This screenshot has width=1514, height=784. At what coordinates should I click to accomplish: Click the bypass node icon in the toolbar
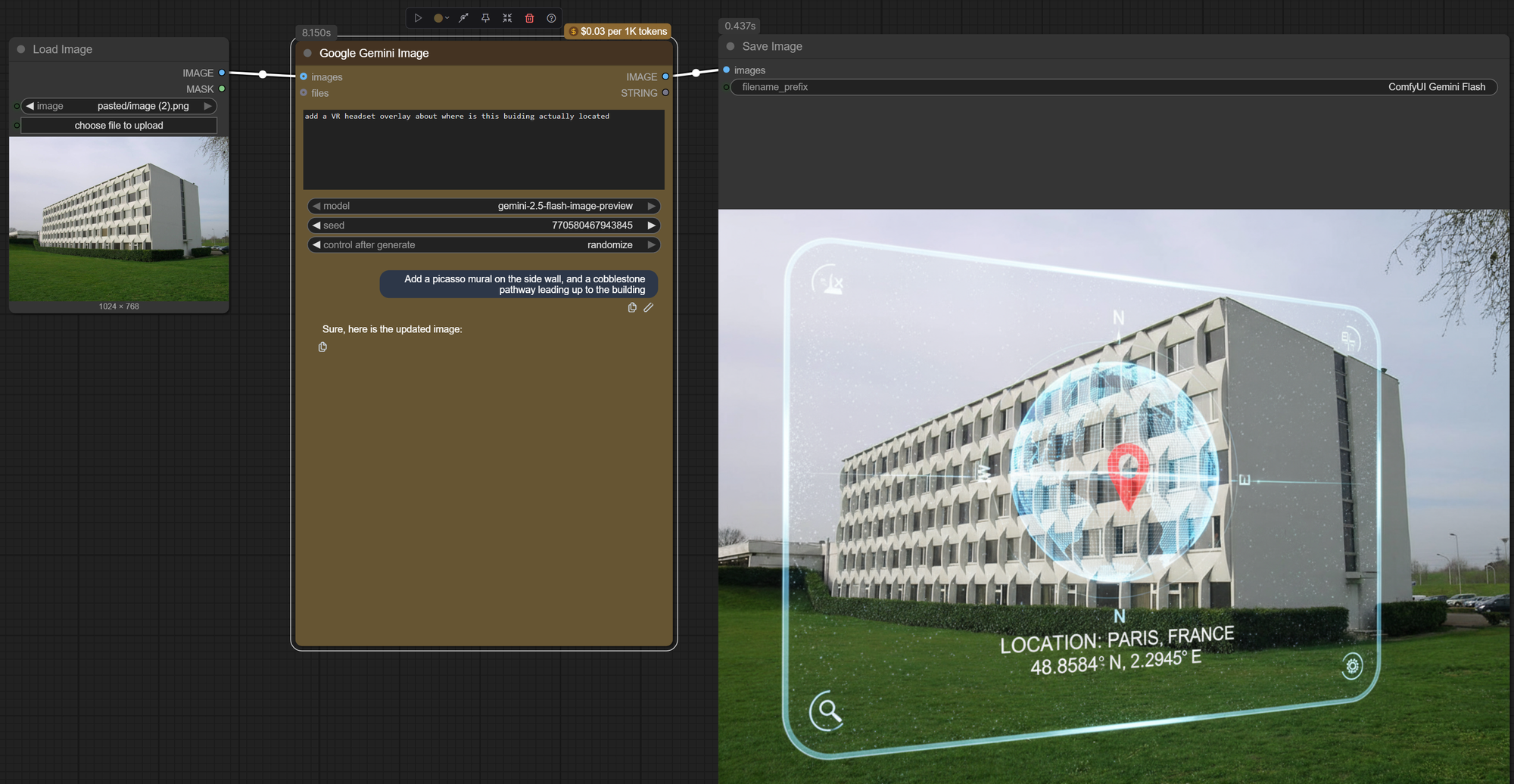click(x=463, y=18)
